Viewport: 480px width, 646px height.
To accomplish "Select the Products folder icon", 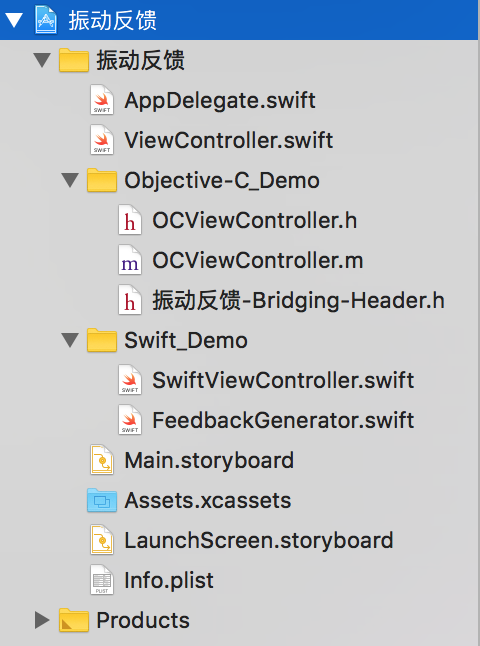I will click(x=74, y=620).
